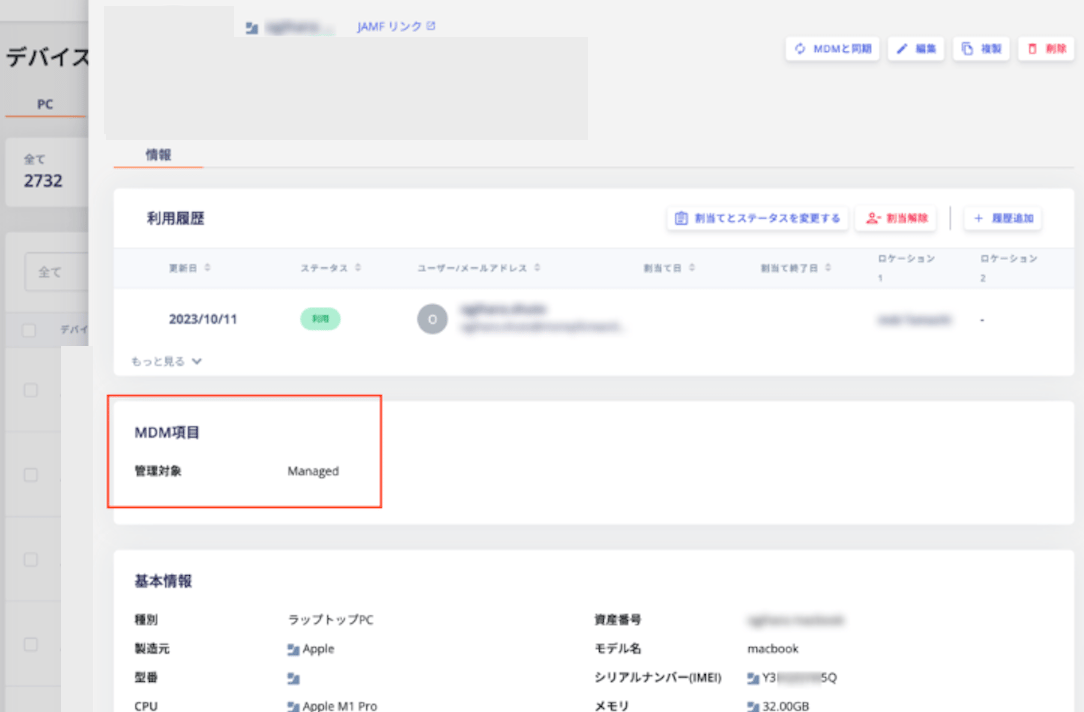Click the MDMと同期 sync button
1084x712 pixels.
tap(832, 48)
